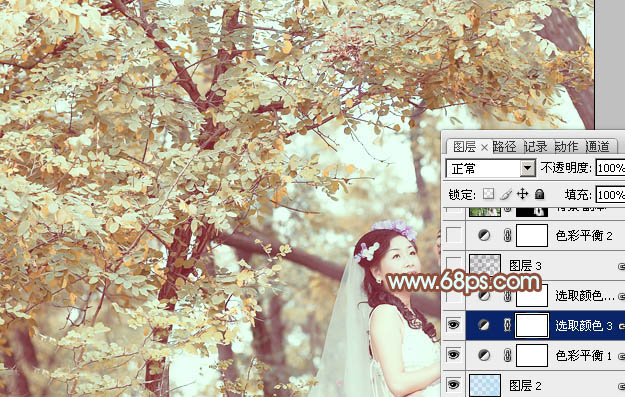This screenshot has height=397, width=625.
Task: Close the 图层 tab with its x
Action: (484, 148)
